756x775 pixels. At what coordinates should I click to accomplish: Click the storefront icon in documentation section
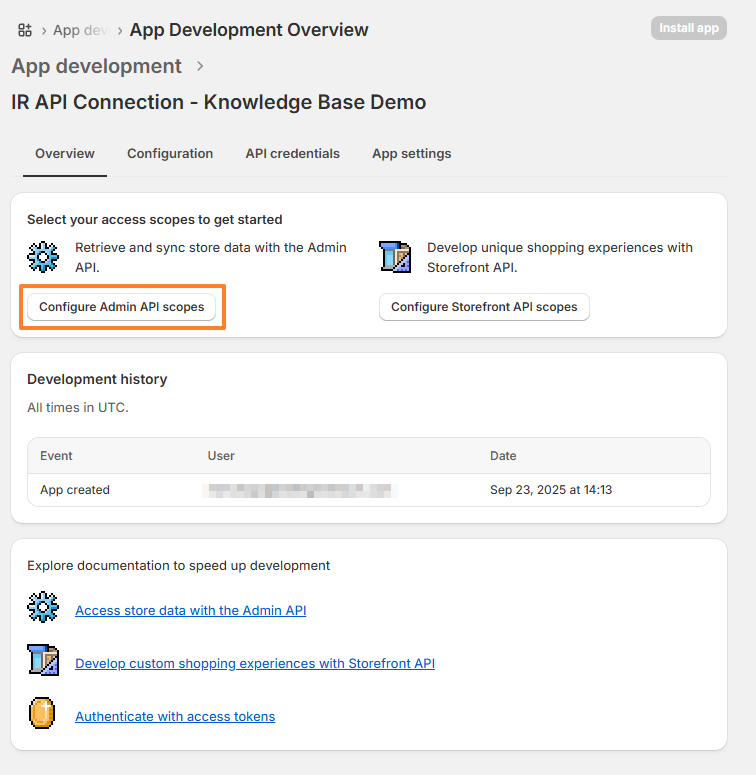pyautogui.click(x=43, y=661)
